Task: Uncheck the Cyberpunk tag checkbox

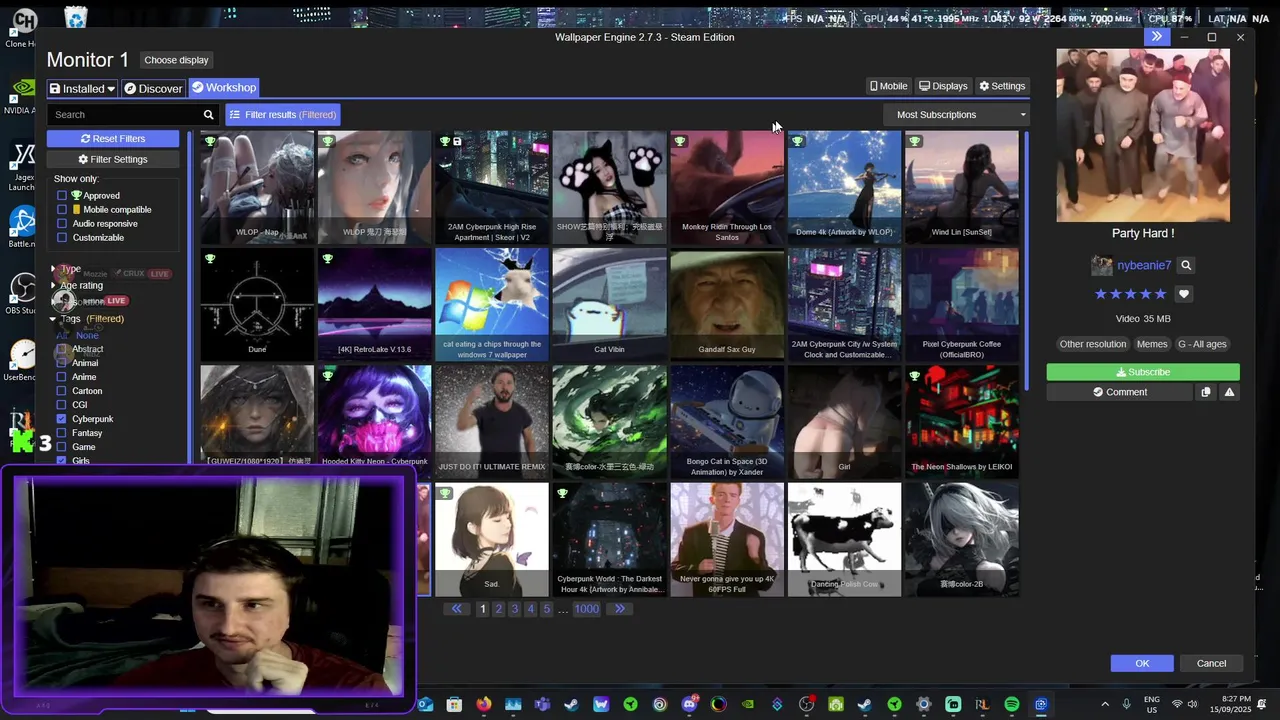Action: [62, 419]
